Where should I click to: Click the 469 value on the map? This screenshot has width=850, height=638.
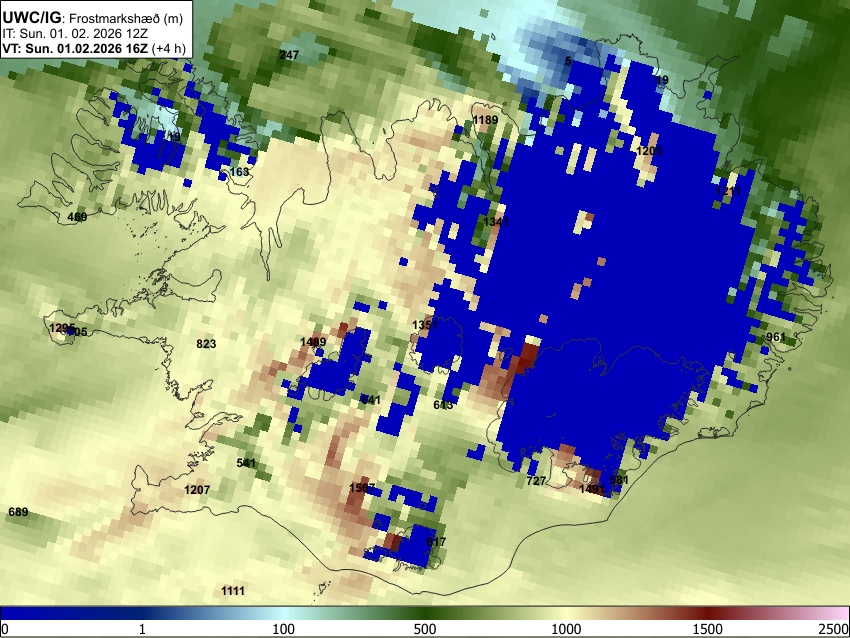tap(77, 217)
